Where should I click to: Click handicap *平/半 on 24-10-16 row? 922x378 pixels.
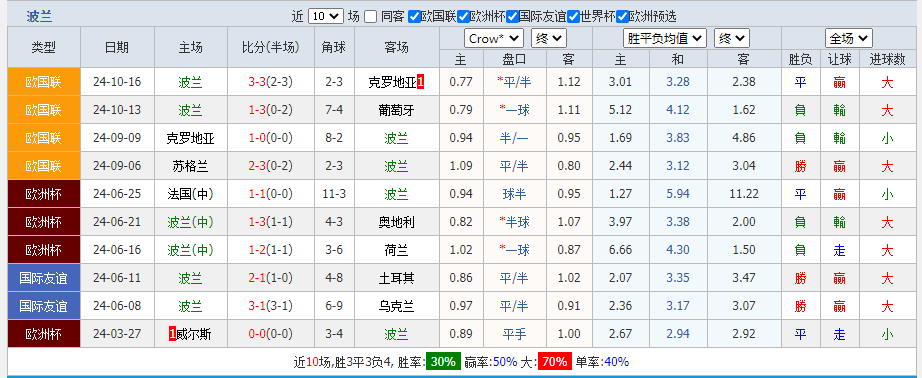pos(515,82)
